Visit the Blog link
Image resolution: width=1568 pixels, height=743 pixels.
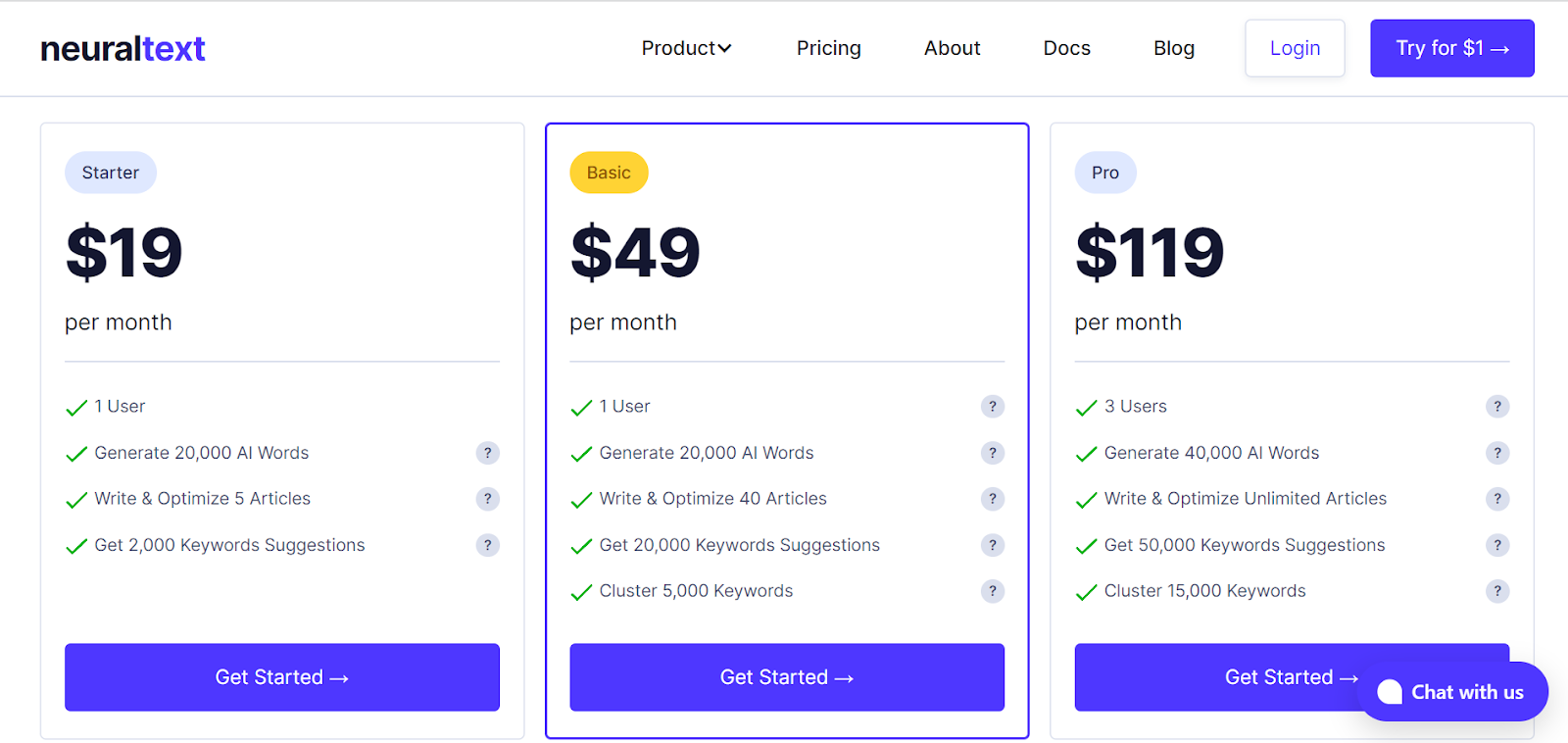click(1173, 48)
